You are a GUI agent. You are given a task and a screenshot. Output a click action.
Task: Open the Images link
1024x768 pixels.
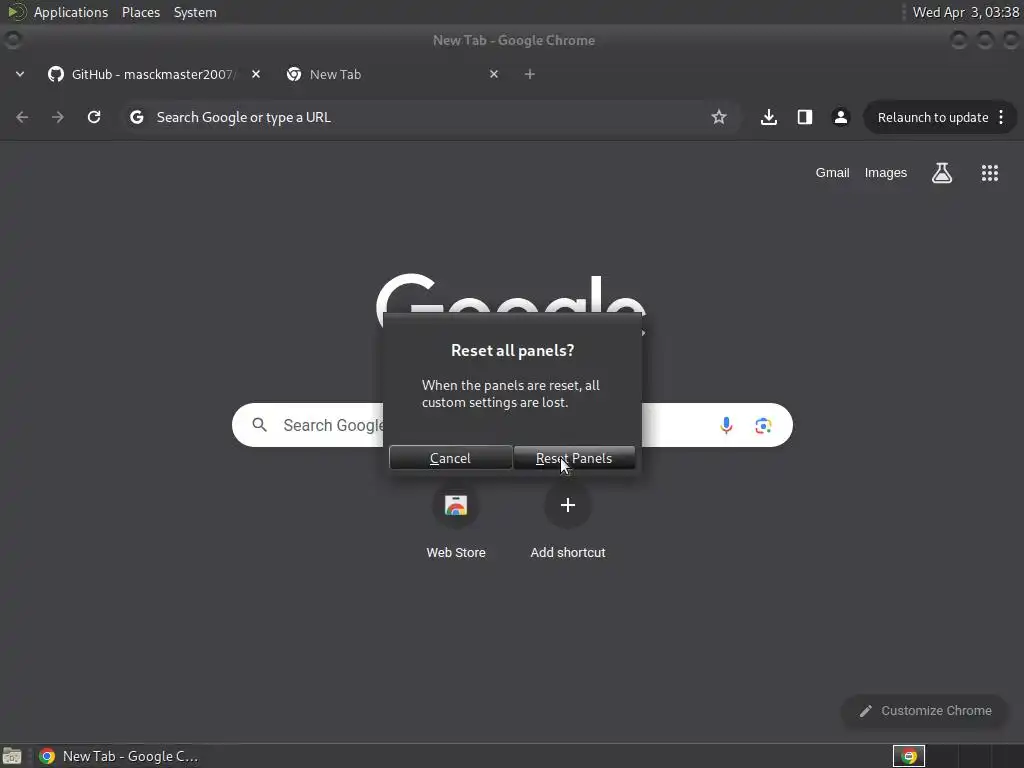click(886, 172)
